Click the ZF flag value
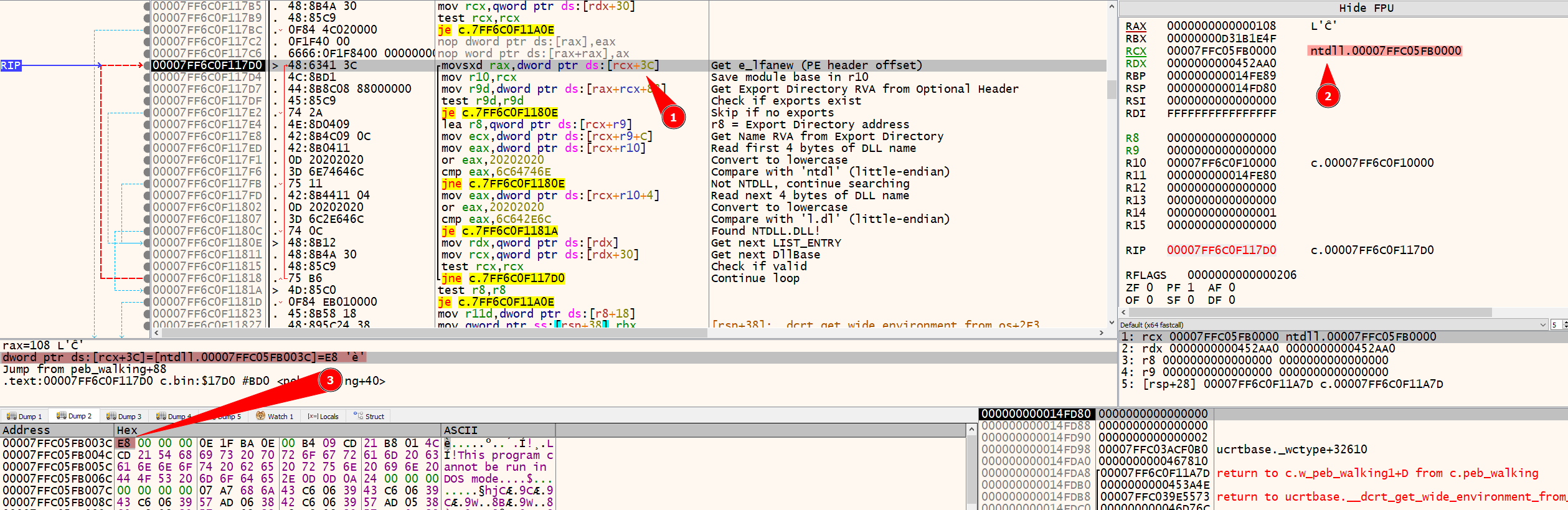Image resolution: width=1568 pixels, height=510 pixels. tap(1150, 287)
